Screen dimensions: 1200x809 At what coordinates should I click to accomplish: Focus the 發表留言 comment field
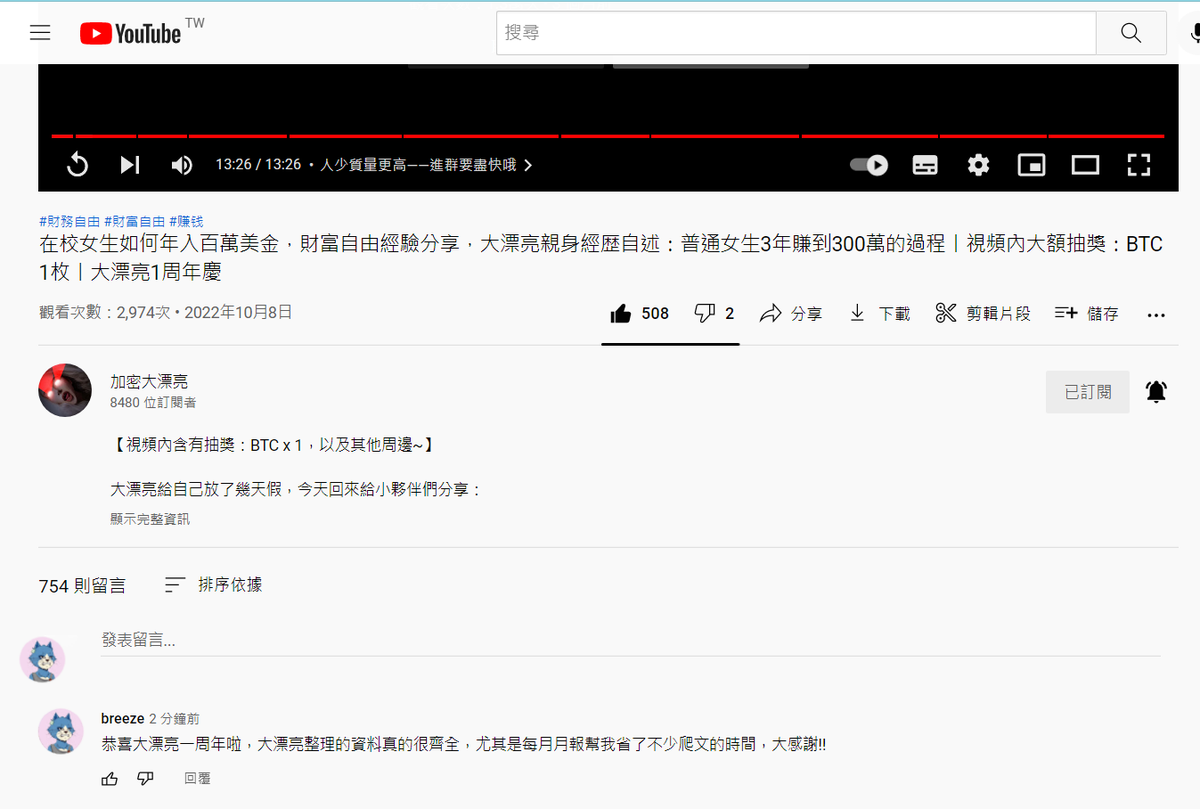tap(630, 640)
